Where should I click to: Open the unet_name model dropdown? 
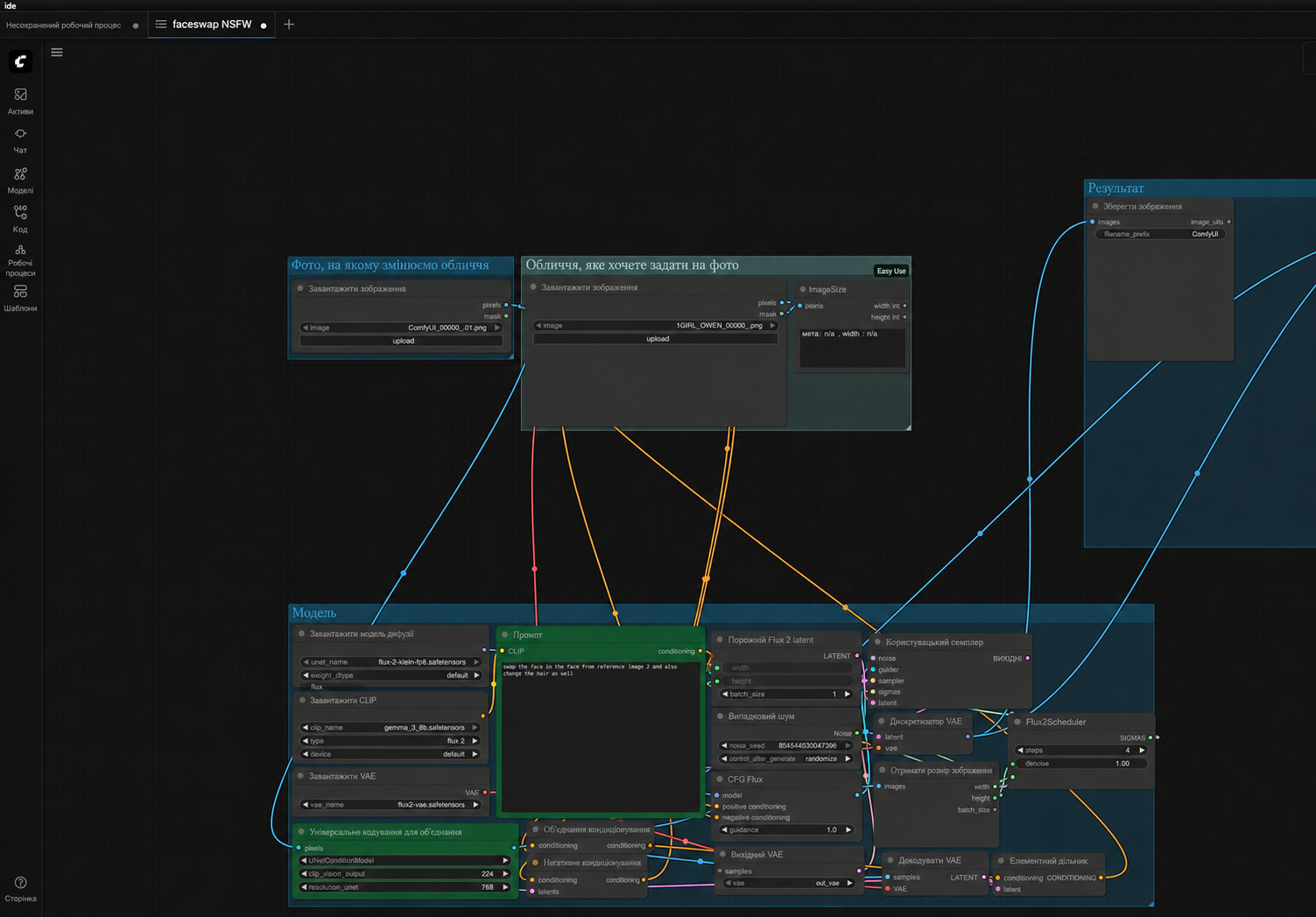click(391, 662)
